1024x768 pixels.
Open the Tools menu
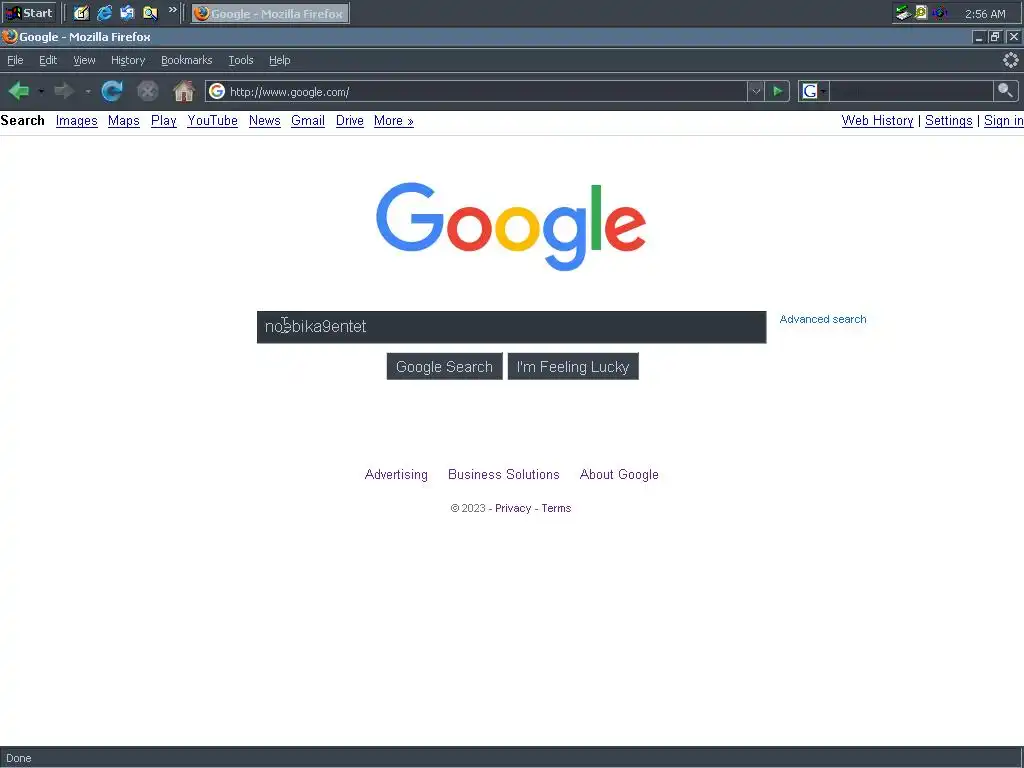(241, 60)
